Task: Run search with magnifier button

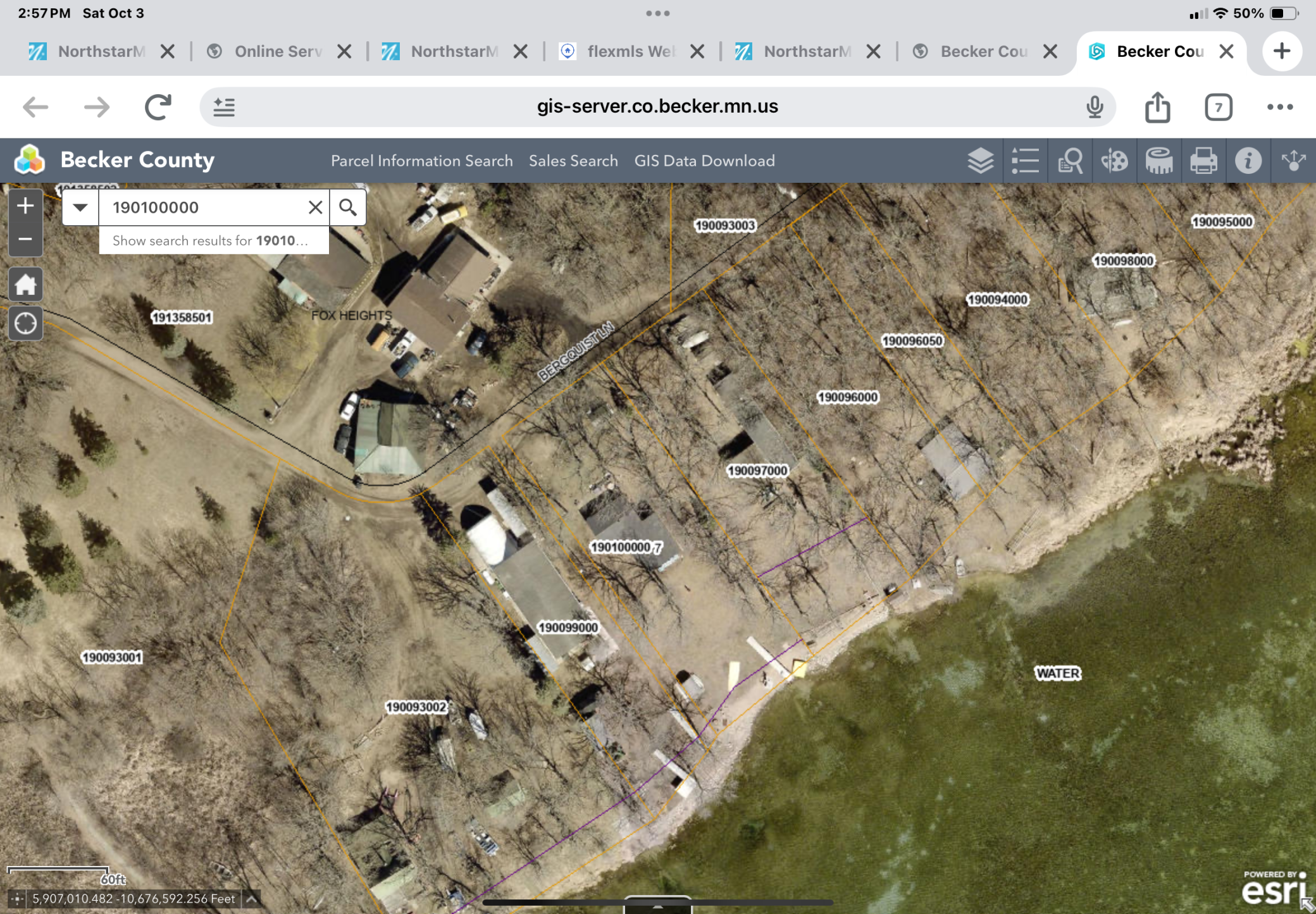Action: coord(347,207)
